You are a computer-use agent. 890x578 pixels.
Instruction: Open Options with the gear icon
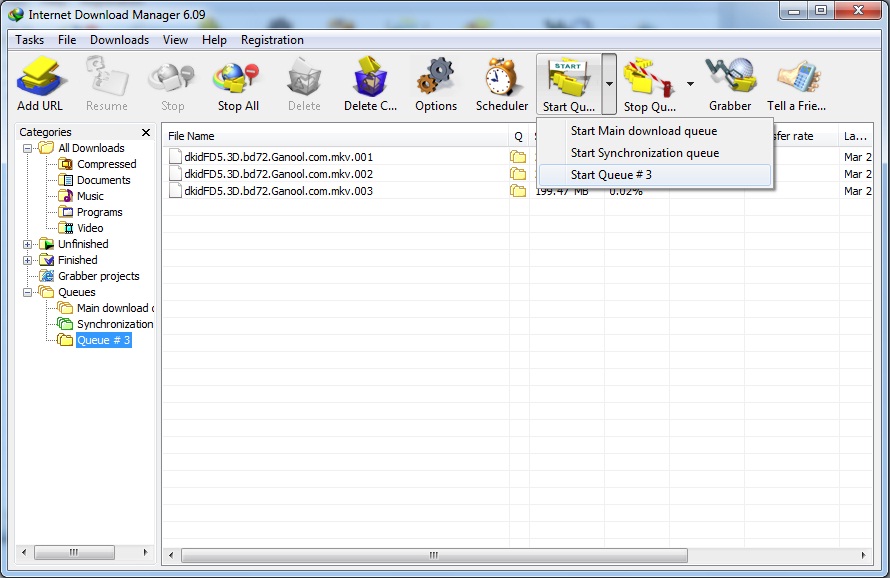point(435,76)
